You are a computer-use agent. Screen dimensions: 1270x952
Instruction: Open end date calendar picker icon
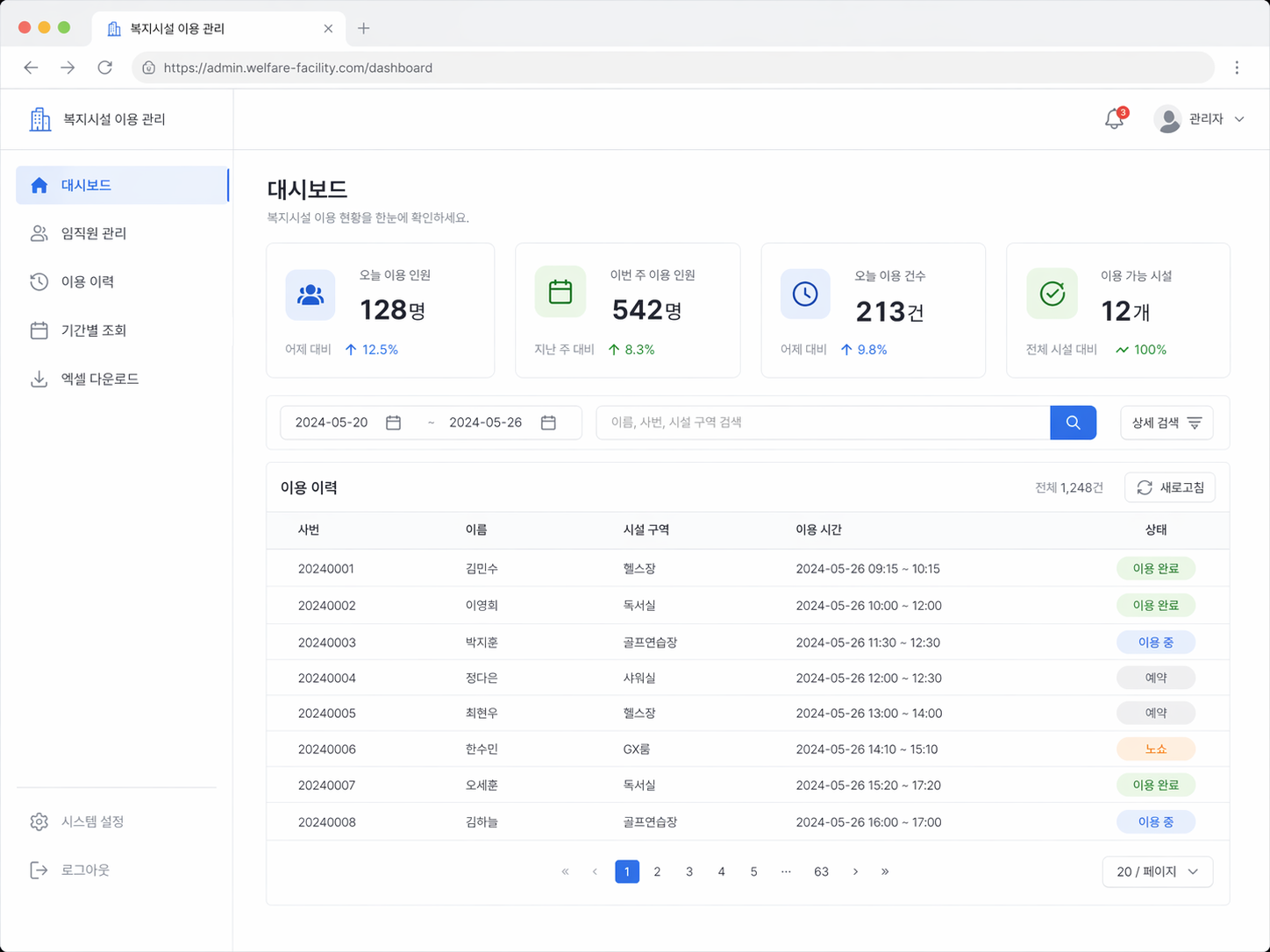(548, 423)
